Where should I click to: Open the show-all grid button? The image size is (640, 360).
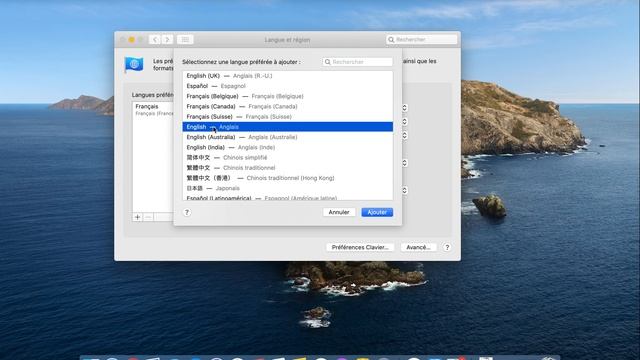tap(185, 40)
